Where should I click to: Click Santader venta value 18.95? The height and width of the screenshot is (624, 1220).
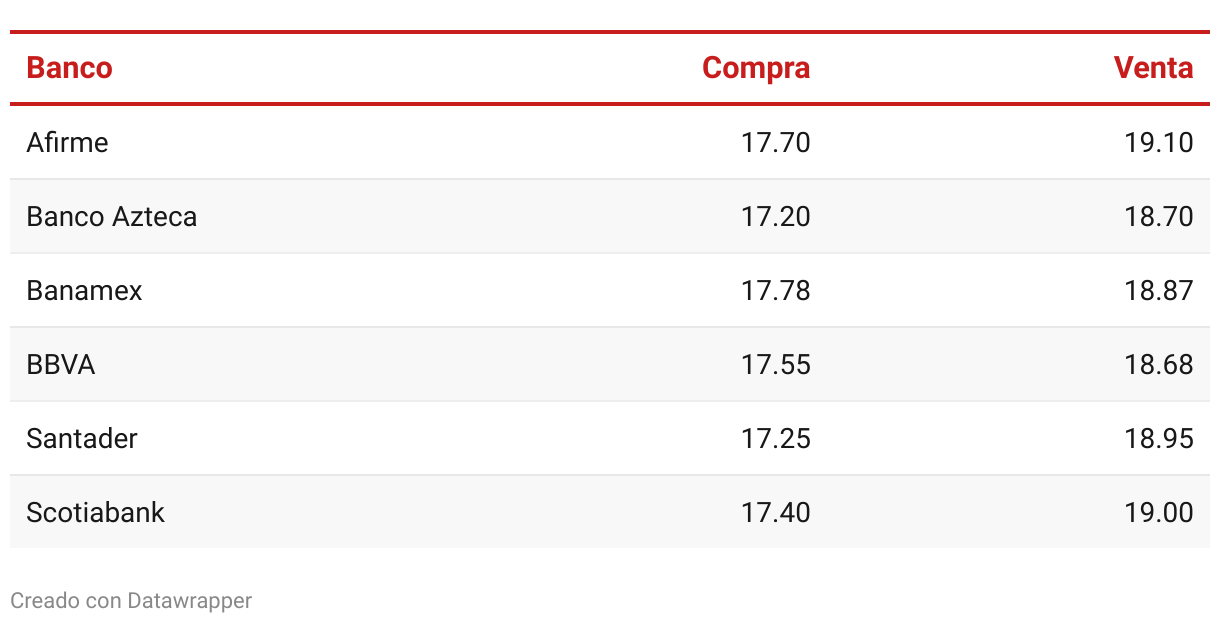tap(1159, 439)
